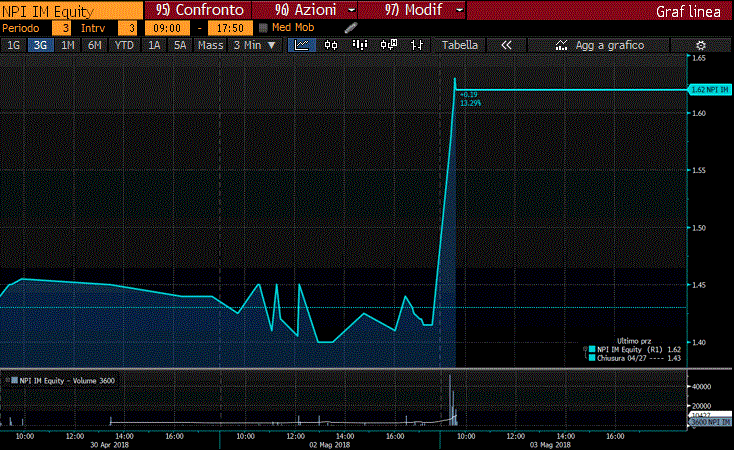Collapse panel with double left chevron
Image resolution: width=734 pixels, height=450 pixels.
506,45
